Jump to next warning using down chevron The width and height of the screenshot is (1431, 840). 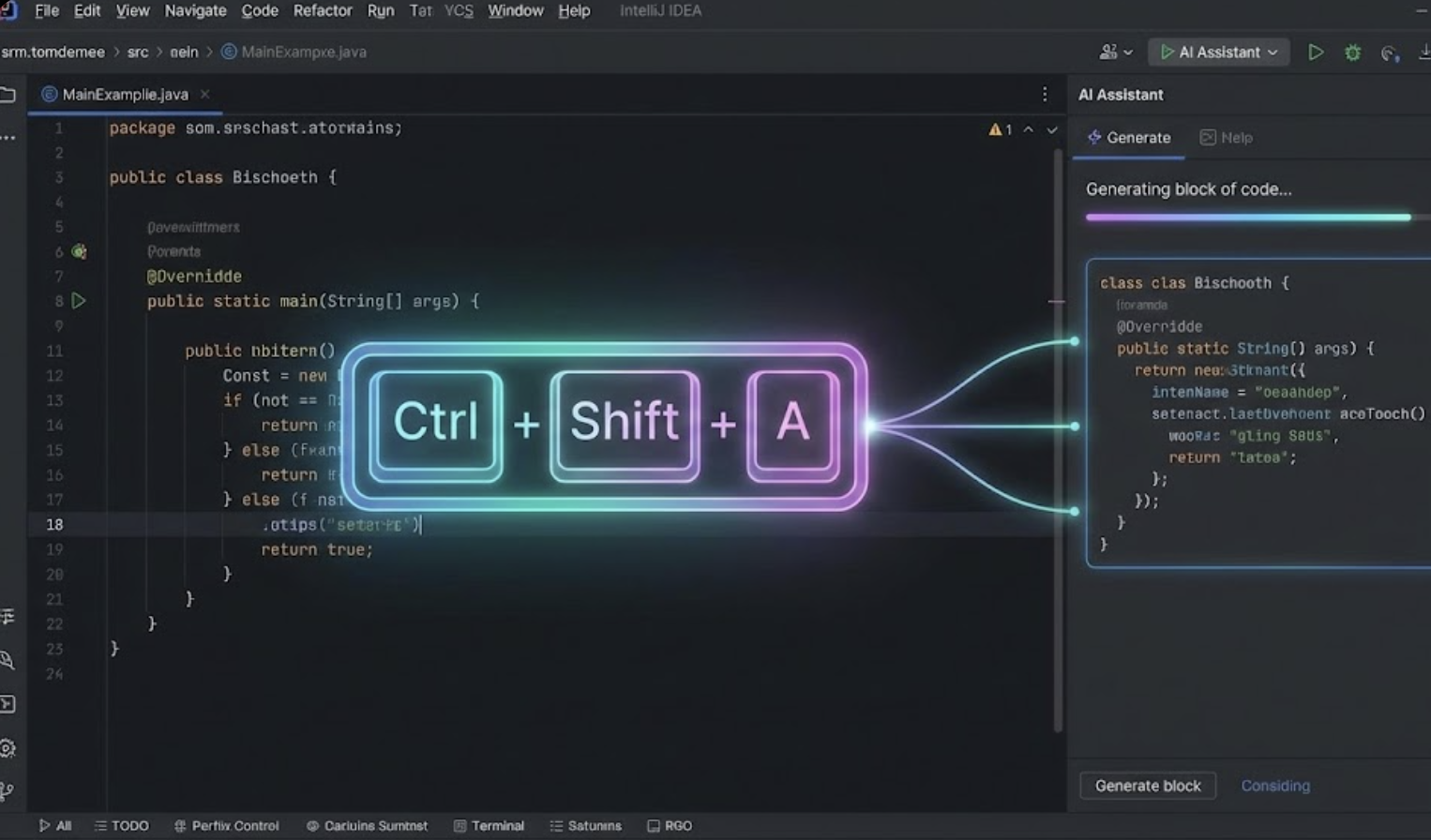tap(1052, 129)
